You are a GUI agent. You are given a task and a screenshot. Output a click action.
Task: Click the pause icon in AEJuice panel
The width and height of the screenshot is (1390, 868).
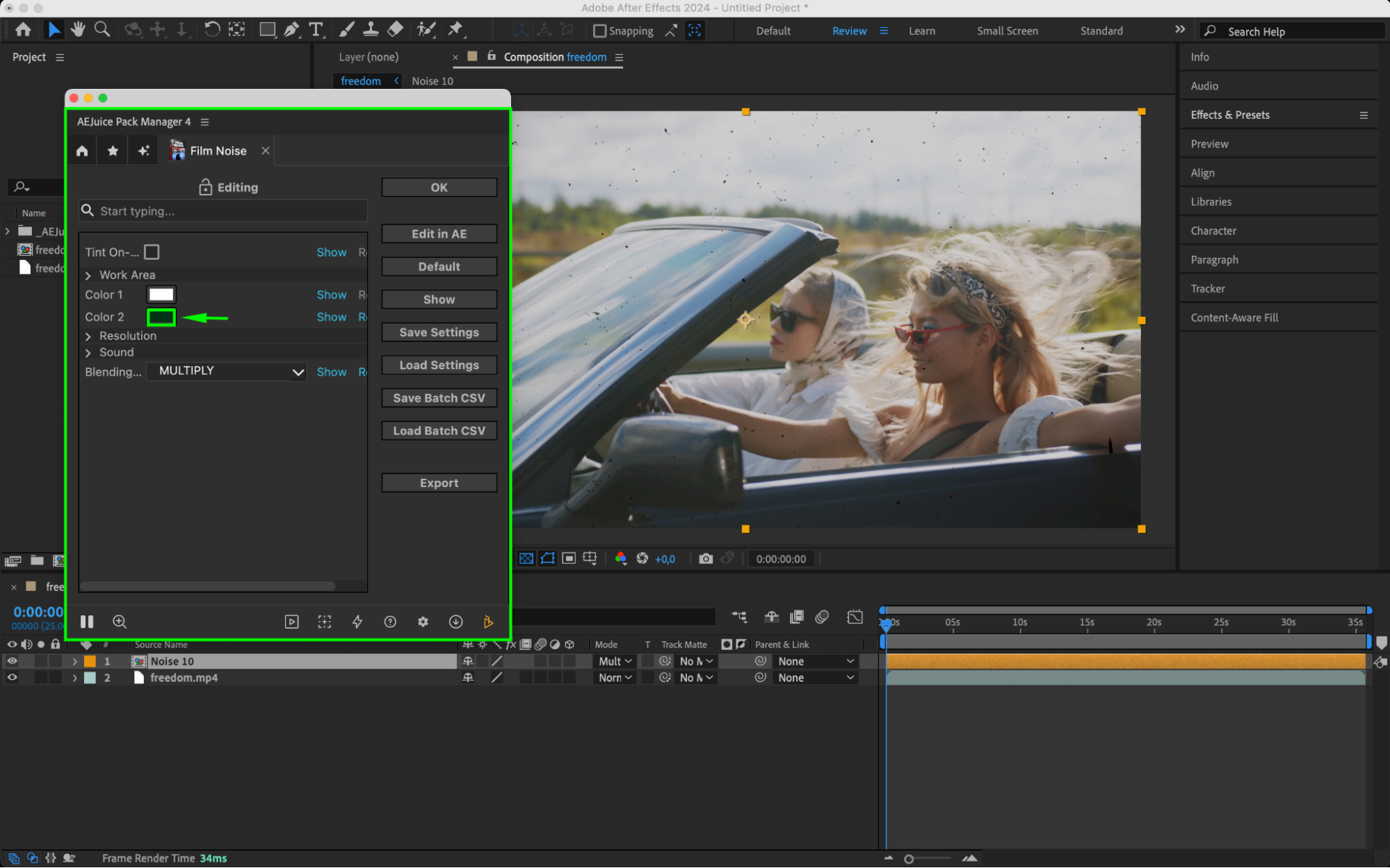coord(87,621)
